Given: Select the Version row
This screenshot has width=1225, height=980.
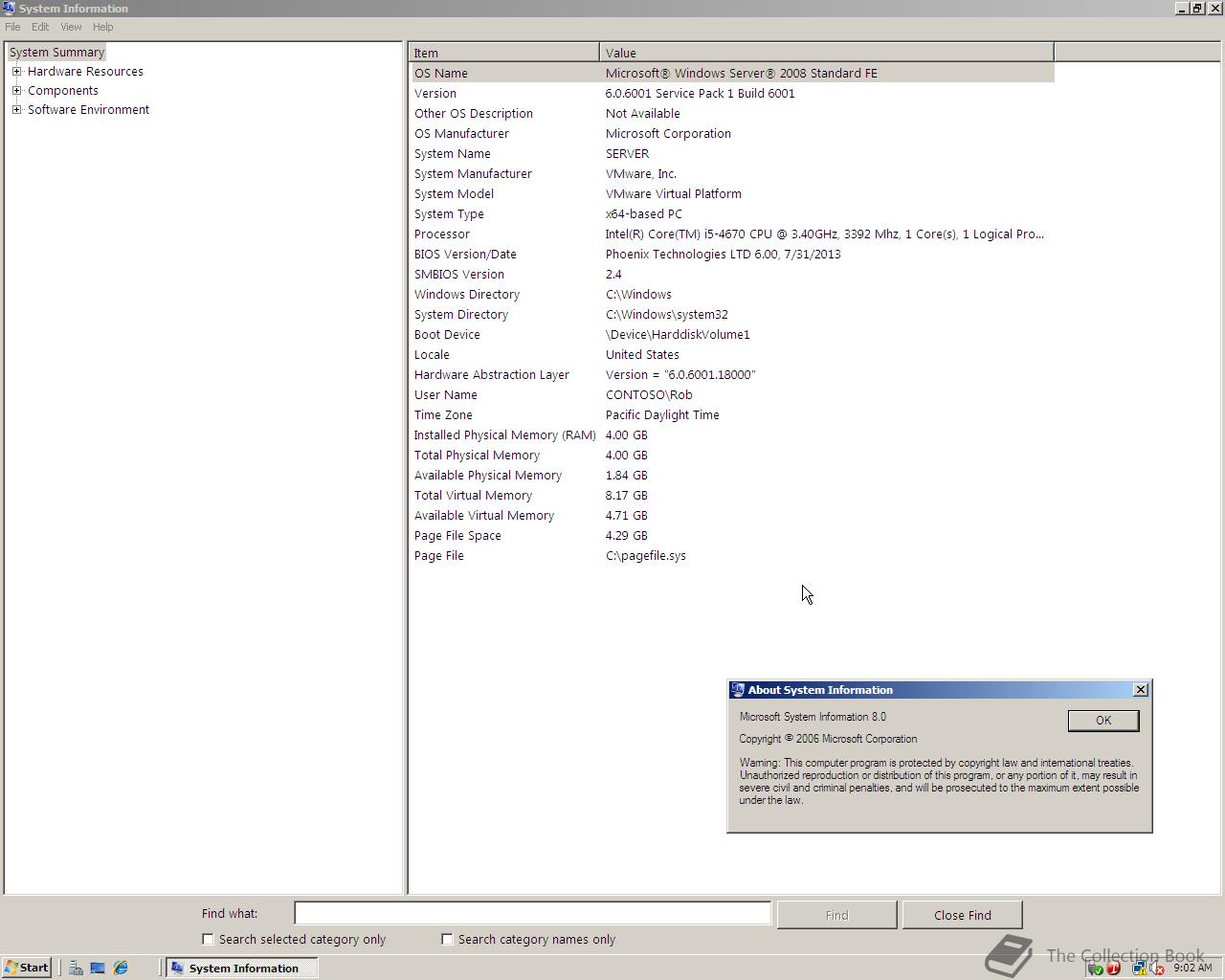Looking at the screenshot, I should click(732, 93).
